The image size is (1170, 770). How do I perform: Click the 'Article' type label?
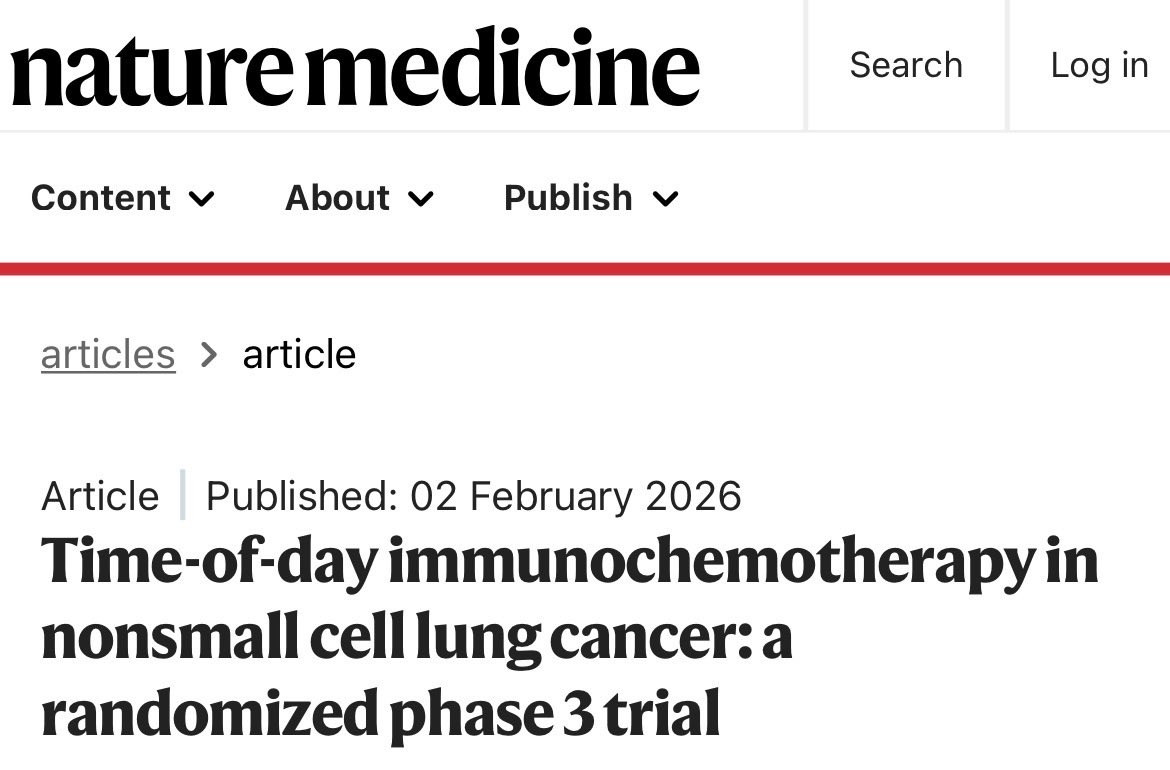(x=100, y=496)
